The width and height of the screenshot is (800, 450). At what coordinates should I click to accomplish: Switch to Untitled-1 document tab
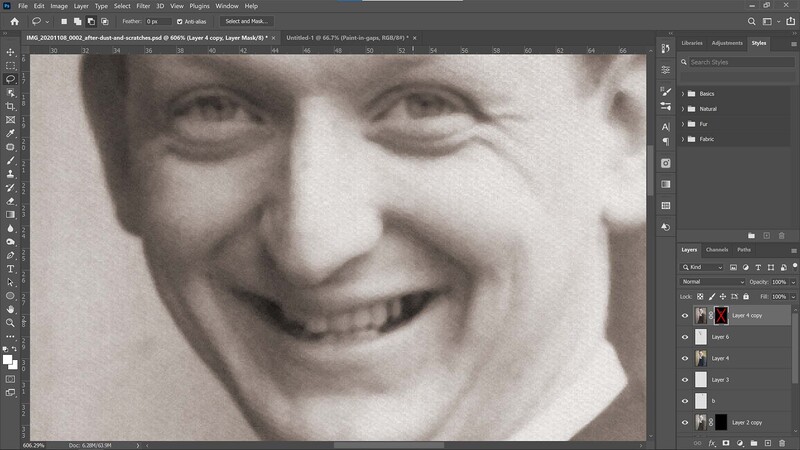[347, 38]
